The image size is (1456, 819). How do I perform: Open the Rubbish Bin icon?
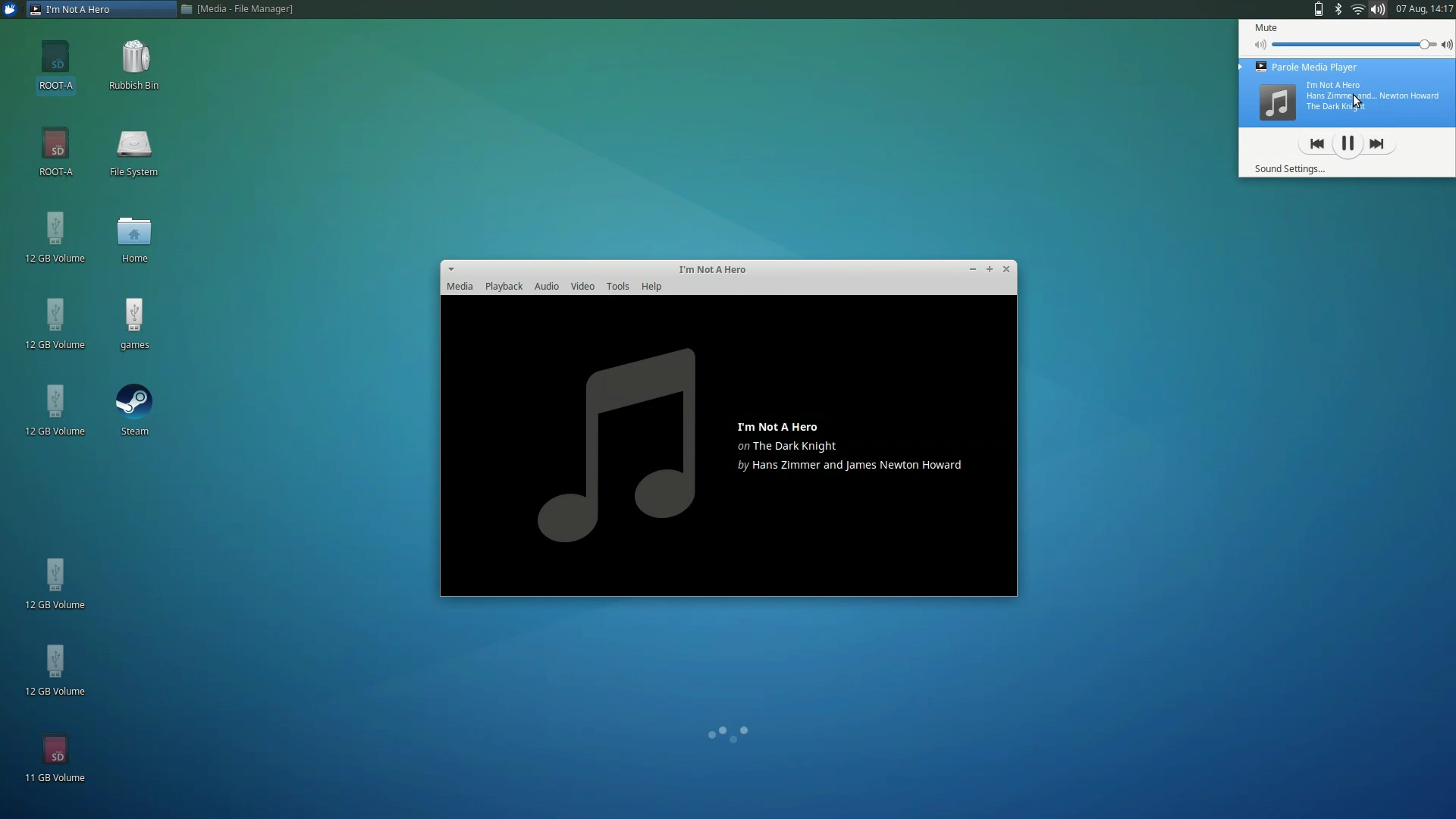(134, 58)
